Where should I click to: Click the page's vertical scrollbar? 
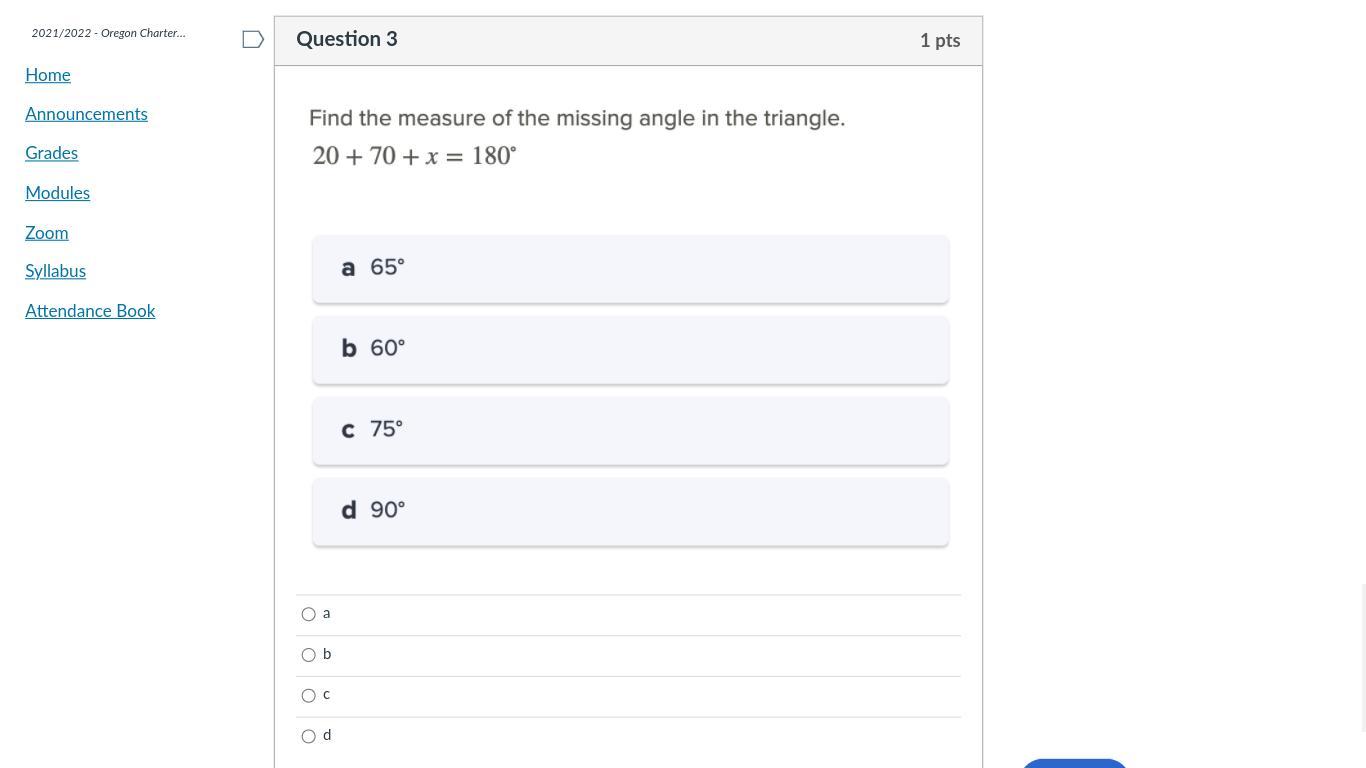point(1361,384)
